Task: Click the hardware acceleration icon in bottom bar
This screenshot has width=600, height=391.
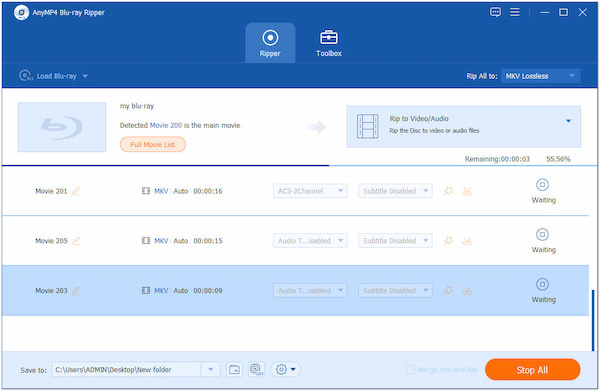Action: [x=256, y=370]
